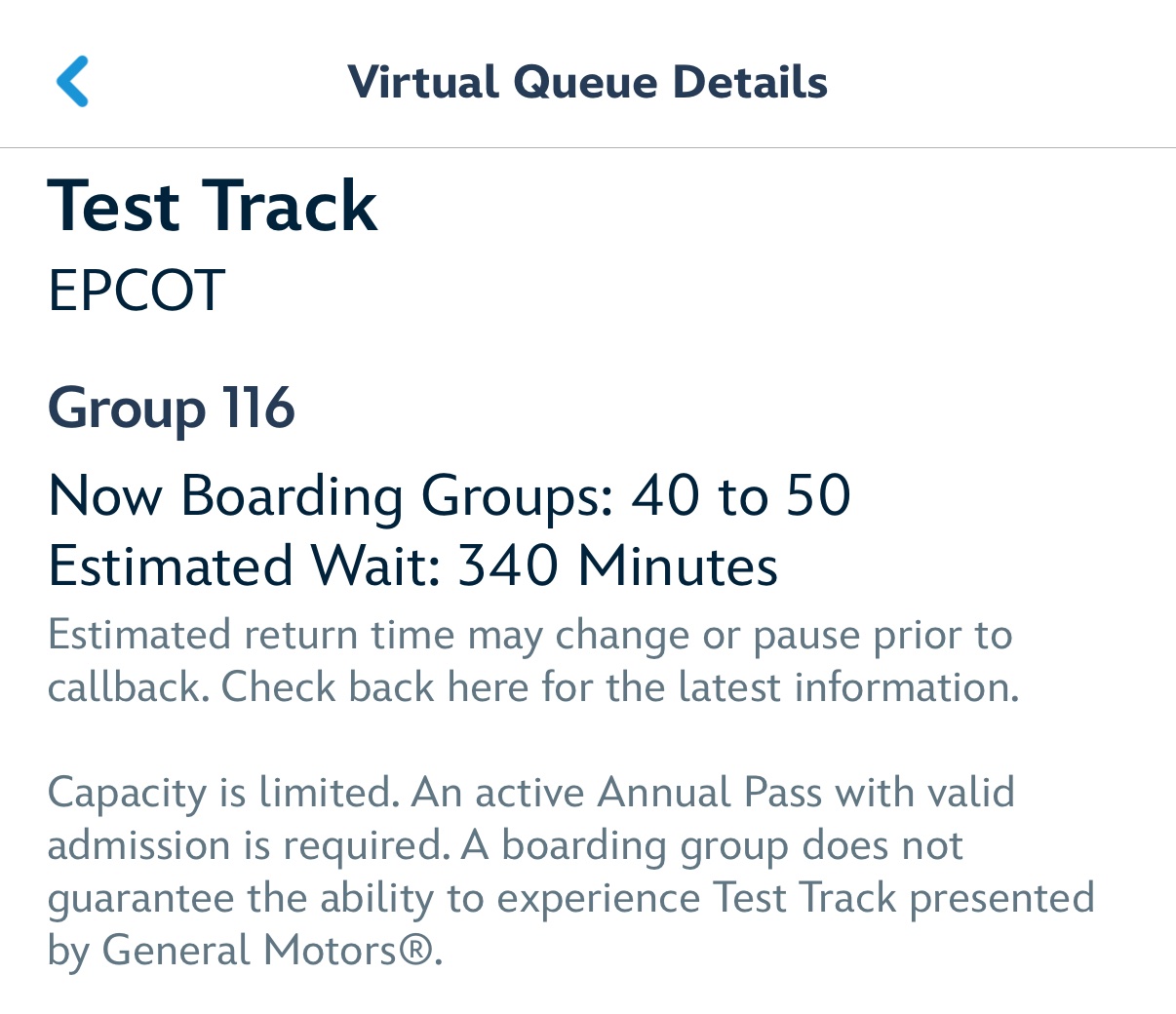
Task: Select the Test Track attraction heading
Action: tap(213, 206)
